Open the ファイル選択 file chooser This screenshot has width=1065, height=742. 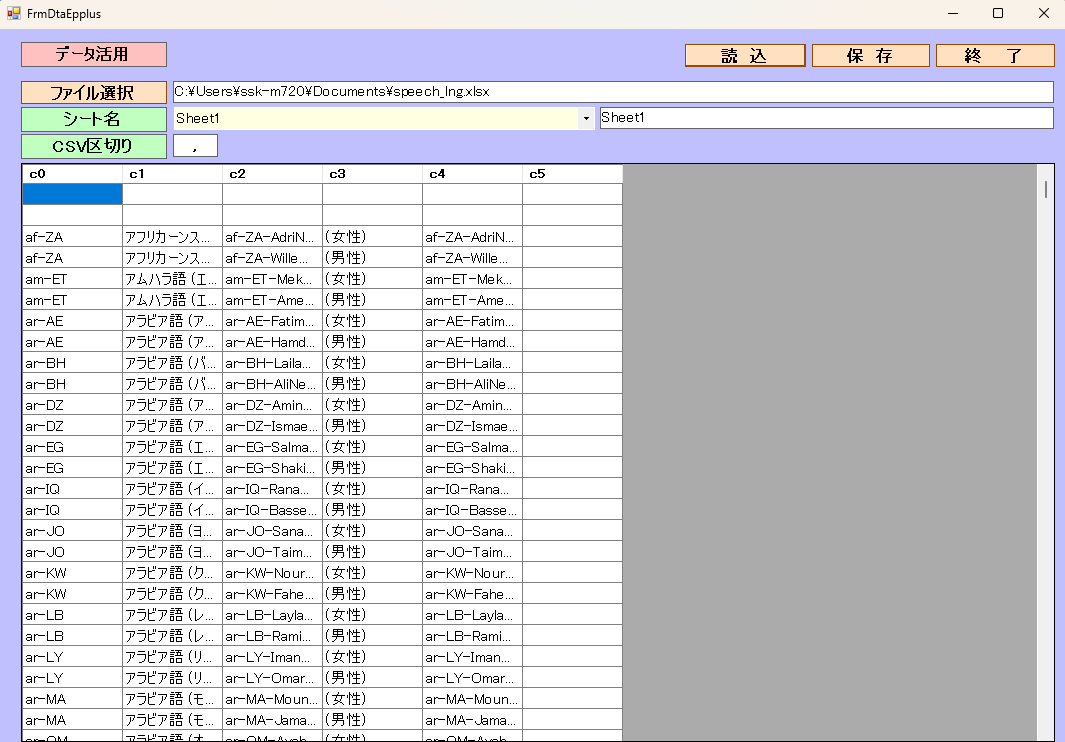click(x=93, y=93)
